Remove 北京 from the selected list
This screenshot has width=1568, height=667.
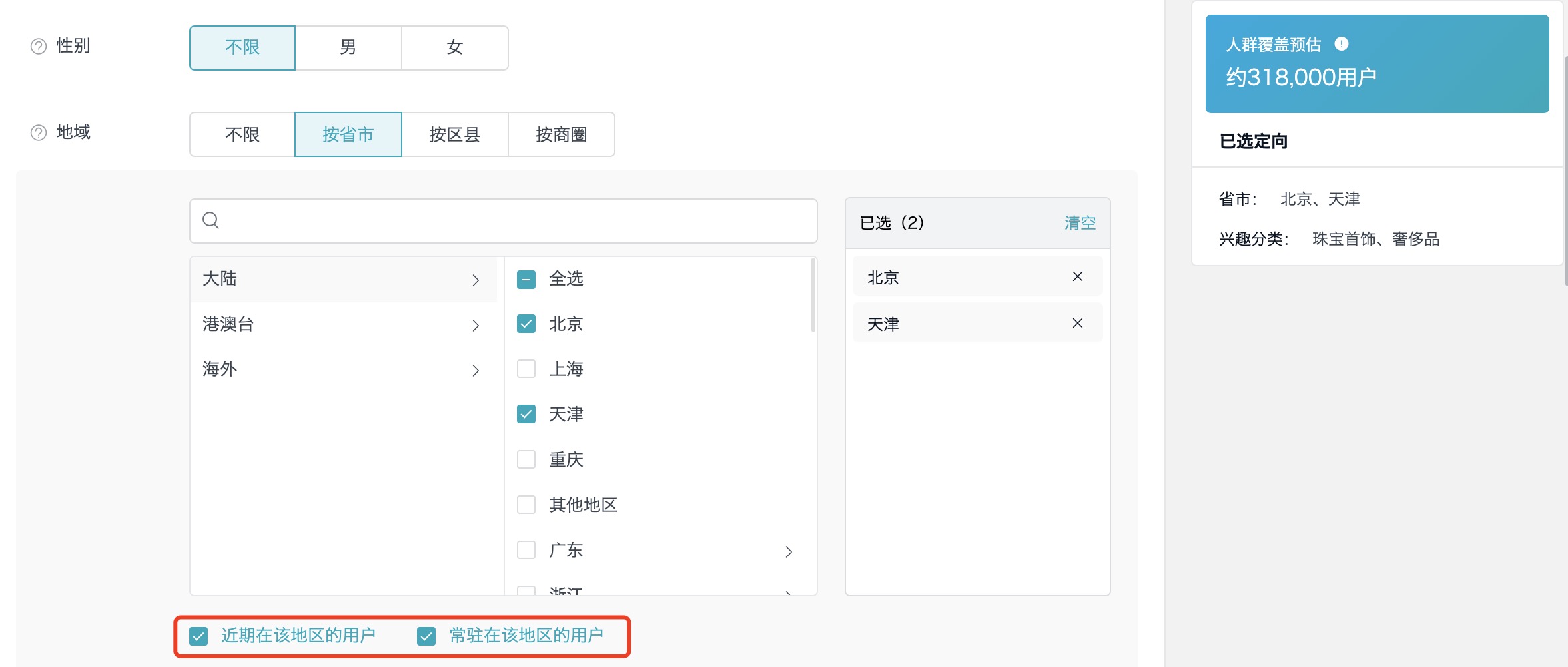(1078, 276)
